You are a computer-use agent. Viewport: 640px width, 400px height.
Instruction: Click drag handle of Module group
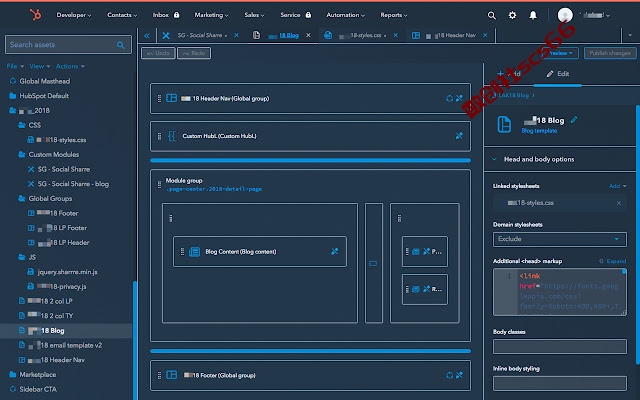tap(159, 185)
